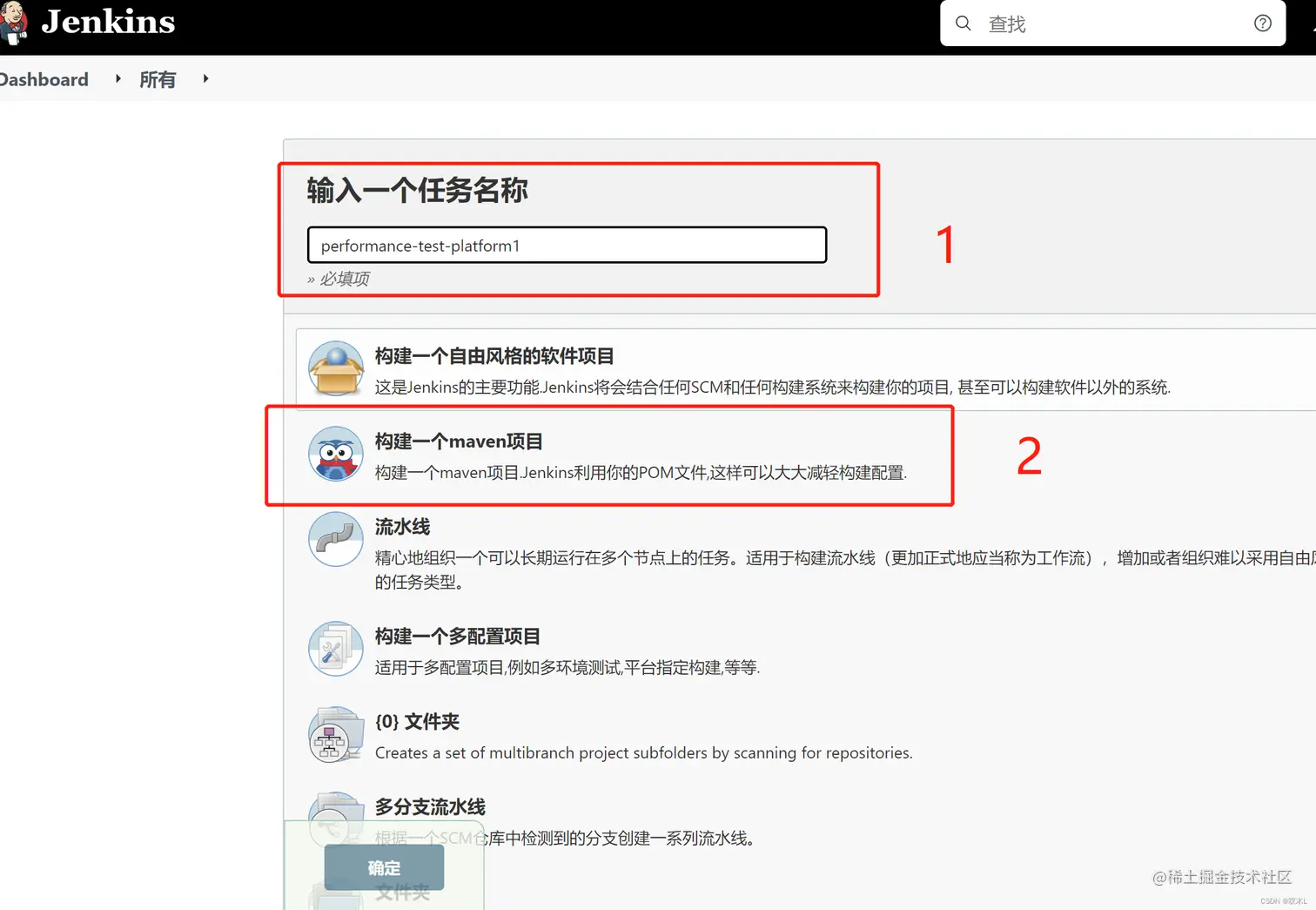Choose the 多分支流水线 item title
This screenshot has height=910, width=1316.
[430, 807]
